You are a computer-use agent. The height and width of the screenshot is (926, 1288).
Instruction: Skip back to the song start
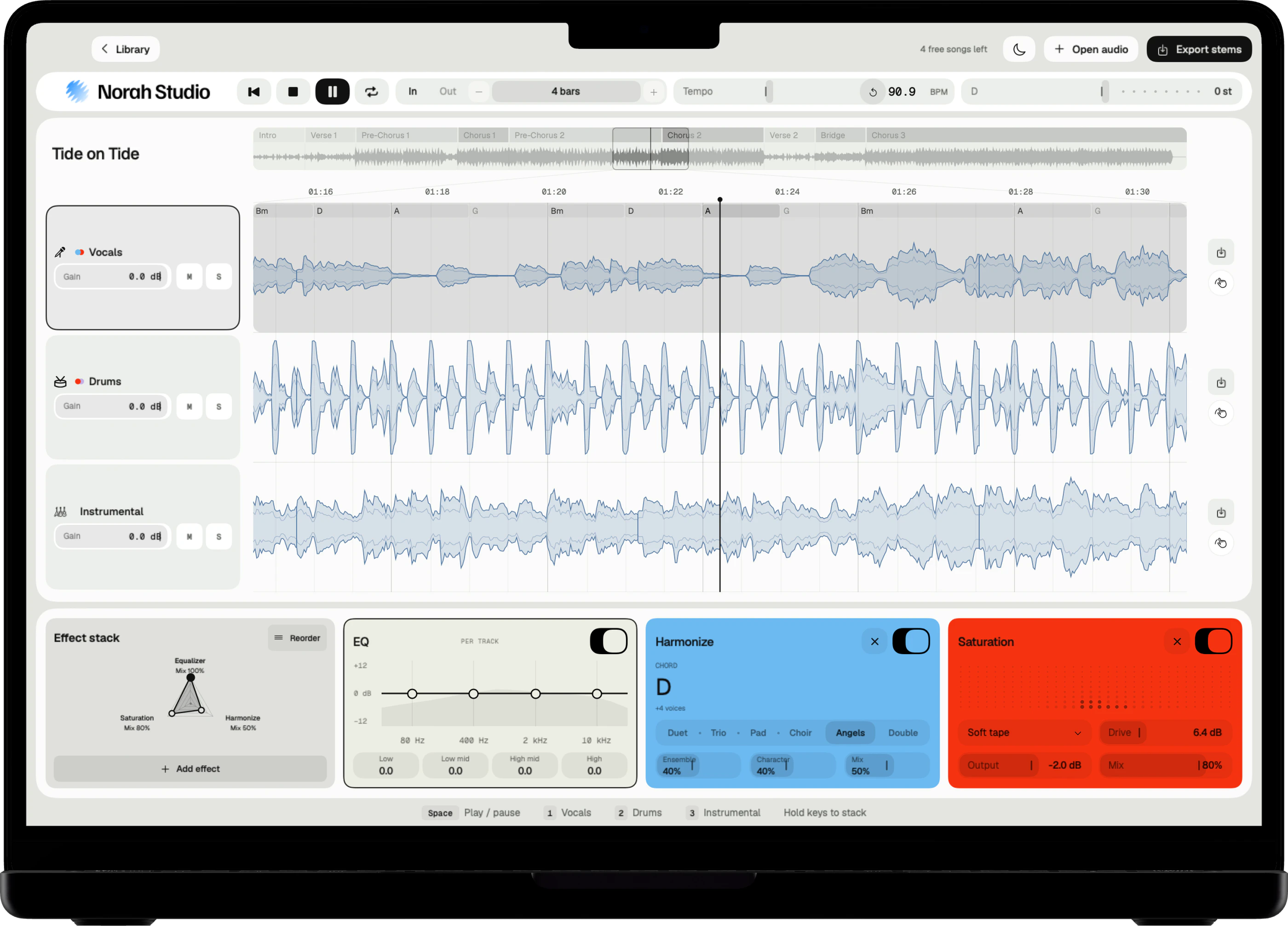click(253, 92)
